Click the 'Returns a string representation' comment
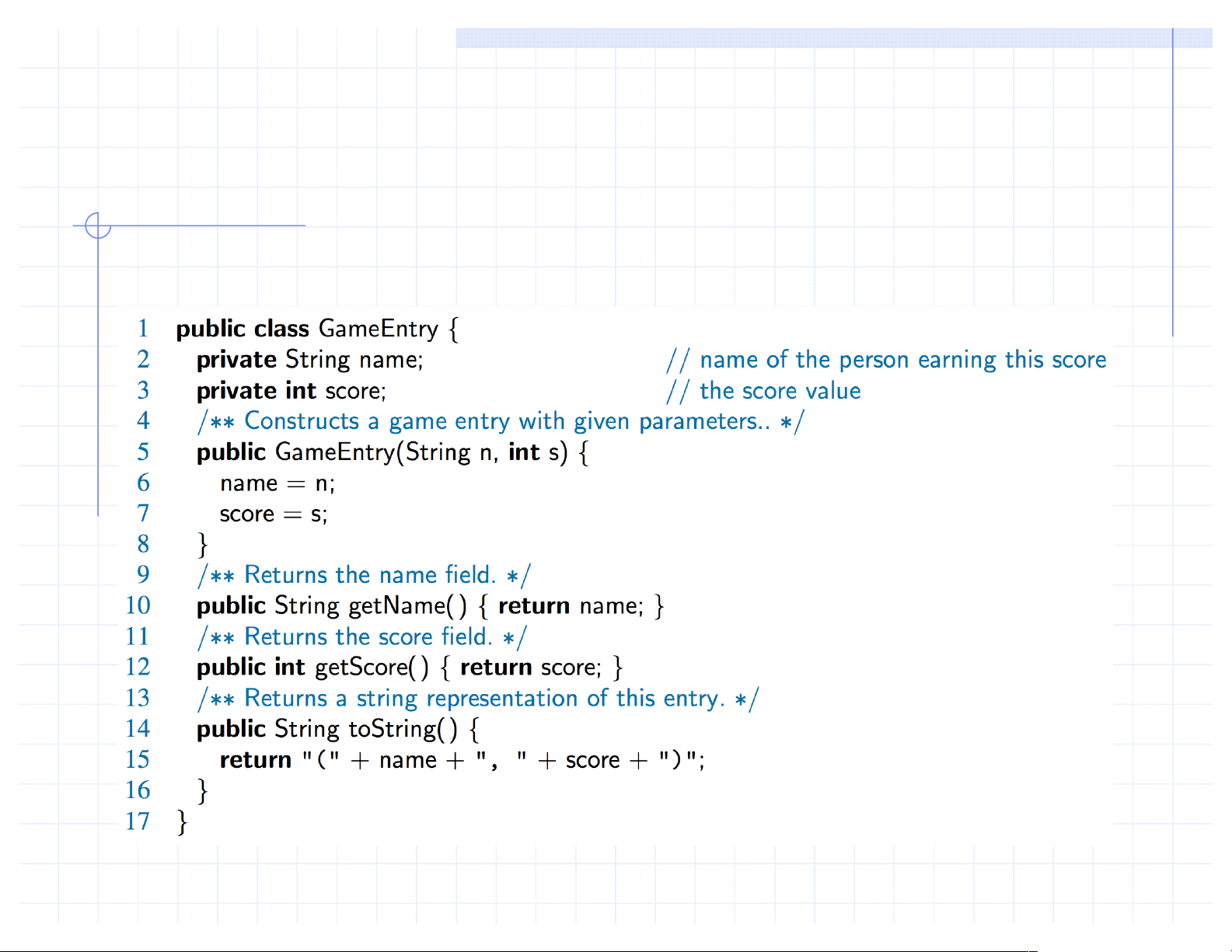This screenshot has width=1232, height=952. point(478,699)
